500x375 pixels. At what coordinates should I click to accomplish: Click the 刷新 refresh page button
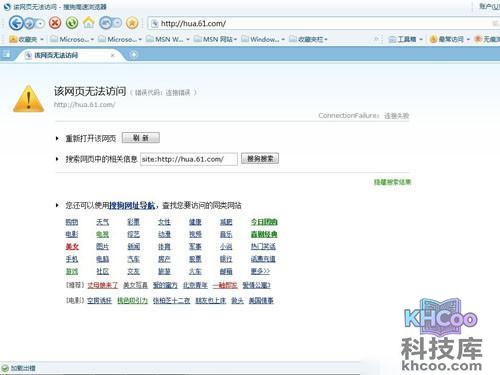pos(141,138)
